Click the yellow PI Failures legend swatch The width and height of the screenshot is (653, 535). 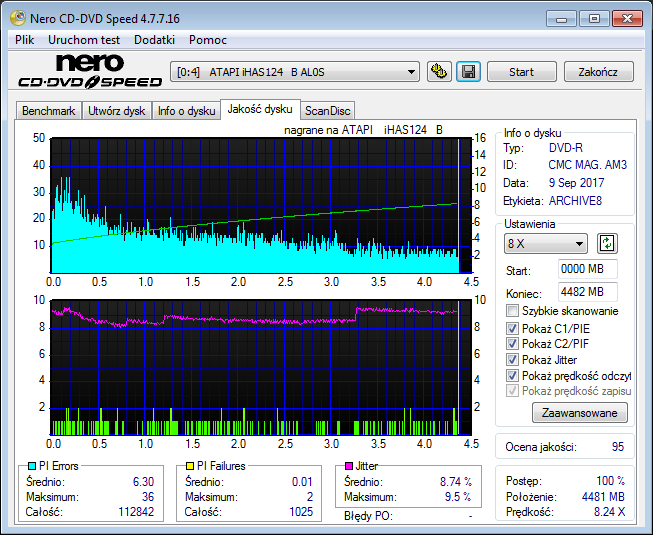click(190, 466)
